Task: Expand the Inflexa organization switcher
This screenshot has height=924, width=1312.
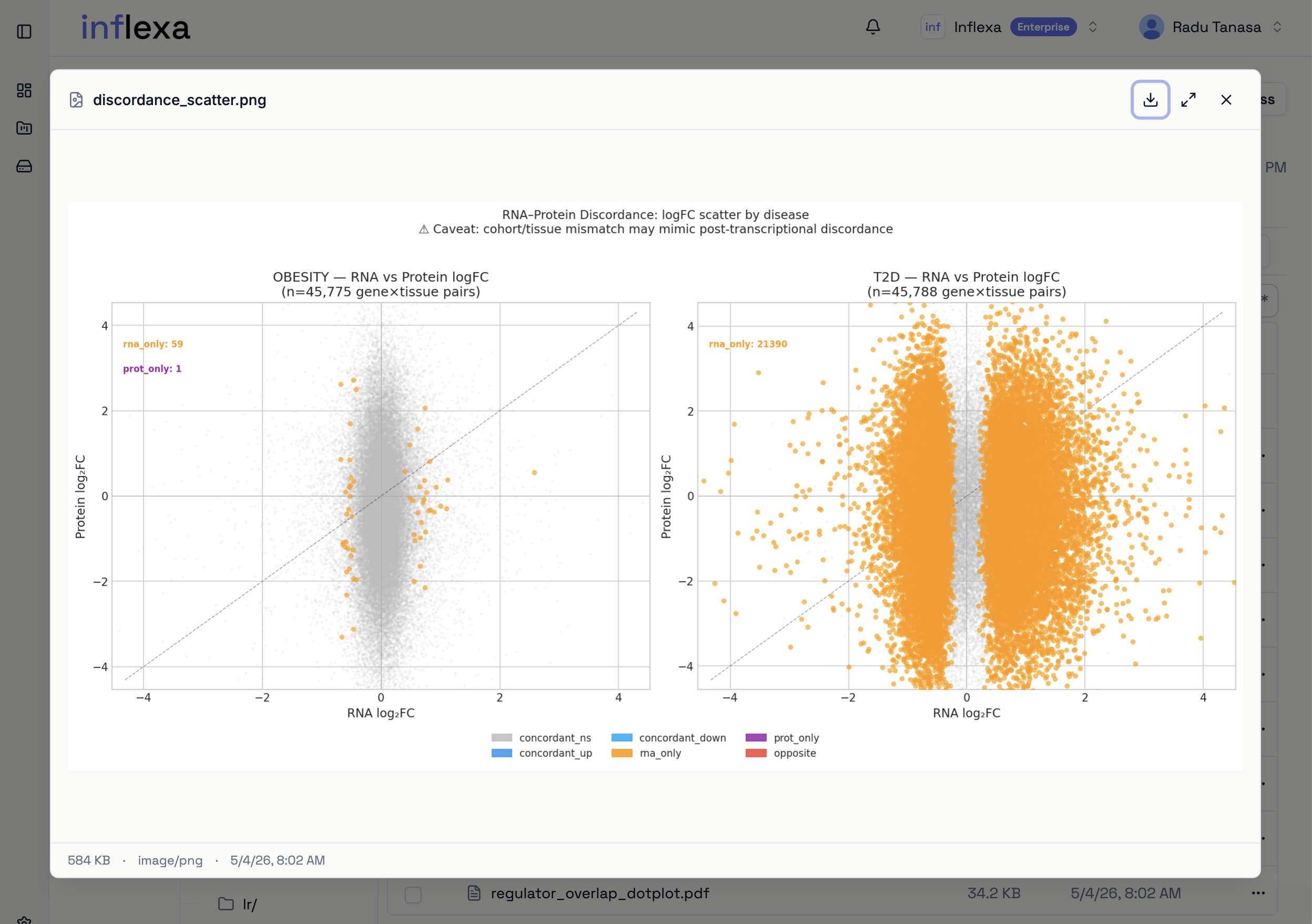Action: (x=1093, y=27)
